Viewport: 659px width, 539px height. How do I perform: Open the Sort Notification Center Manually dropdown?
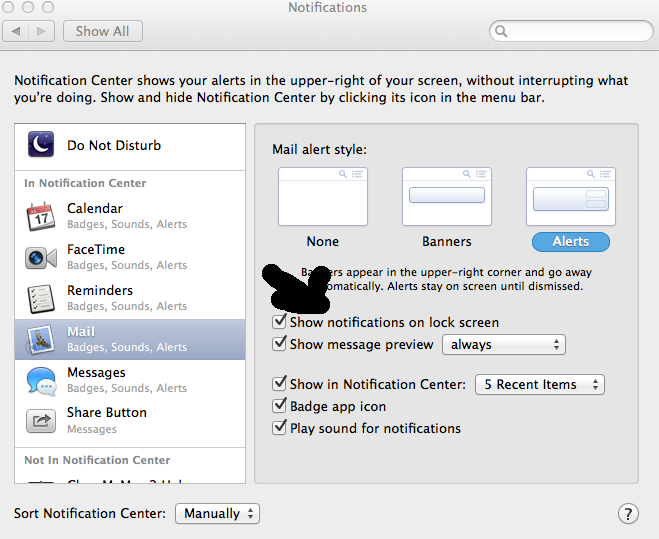point(217,513)
